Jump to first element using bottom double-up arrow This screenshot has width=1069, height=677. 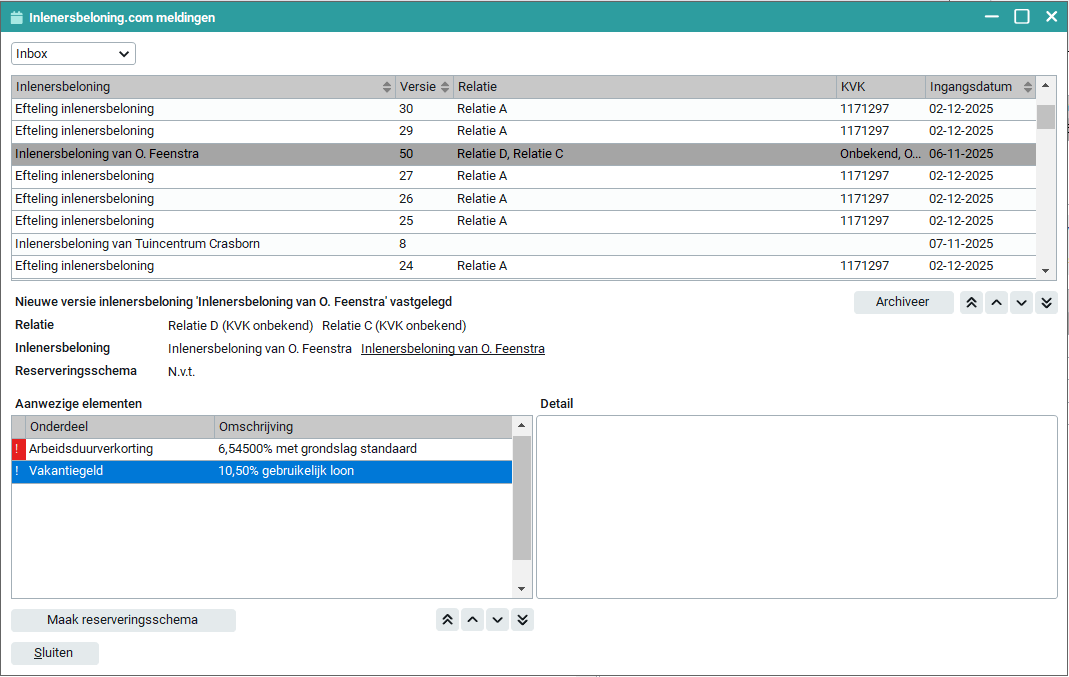pyautogui.click(x=447, y=620)
